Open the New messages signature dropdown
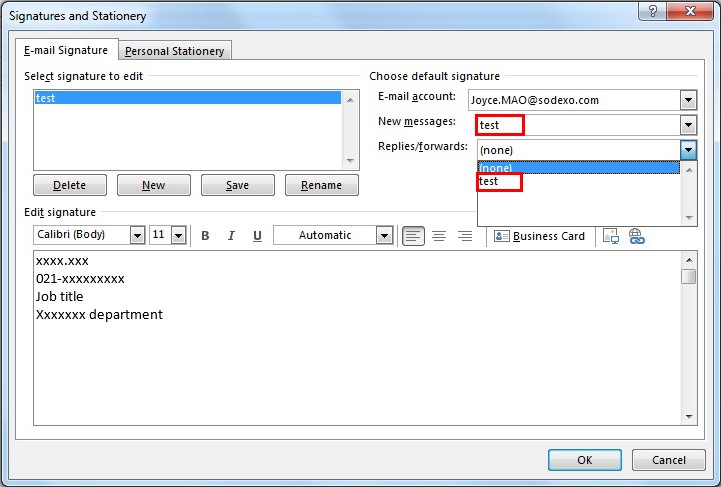 (688, 125)
